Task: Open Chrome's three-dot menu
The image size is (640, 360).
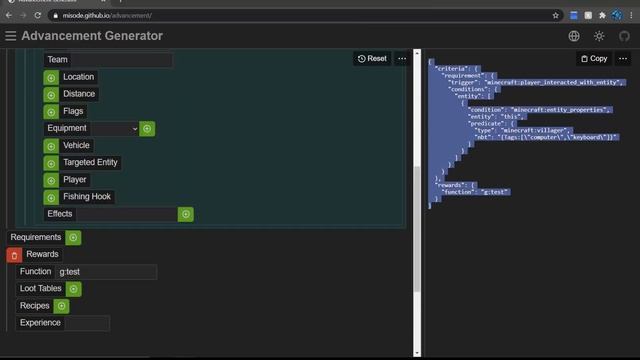Action: [x=631, y=16]
